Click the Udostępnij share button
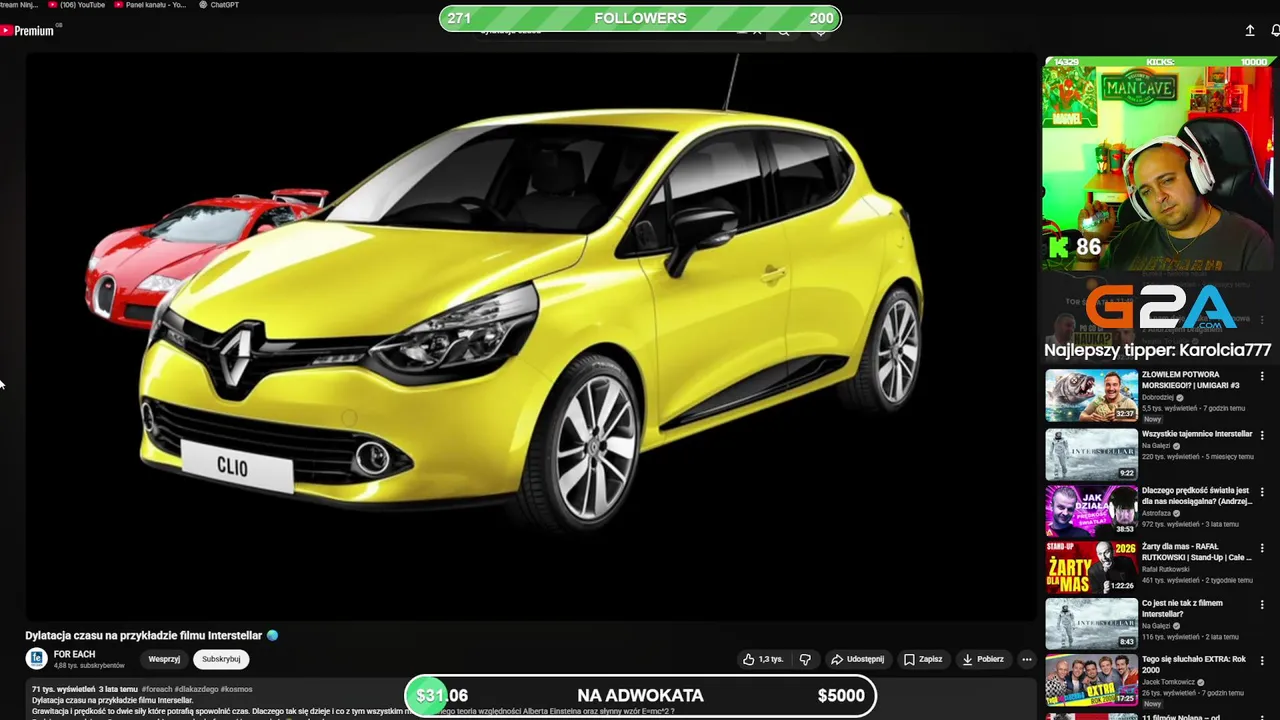Screen dimensions: 1280x720 pyautogui.click(x=858, y=659)
